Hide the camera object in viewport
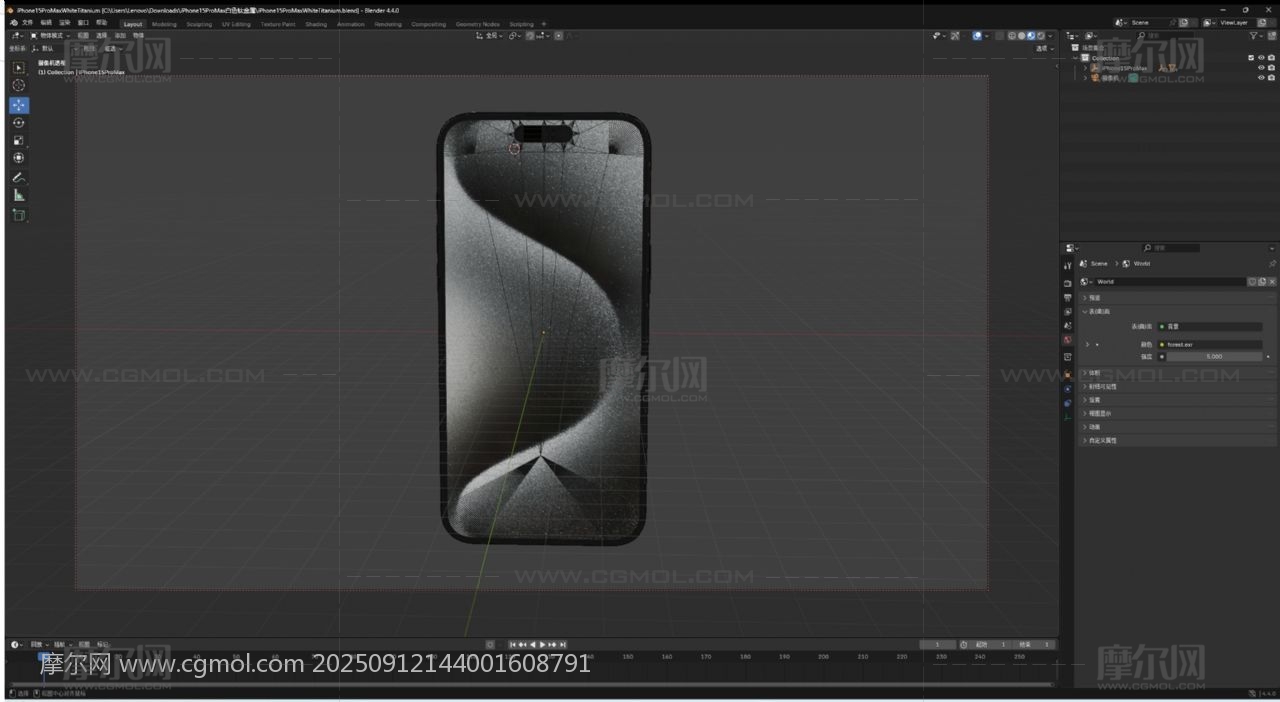This screenshot has height=702, width=1280. [x=1261, y=78]
